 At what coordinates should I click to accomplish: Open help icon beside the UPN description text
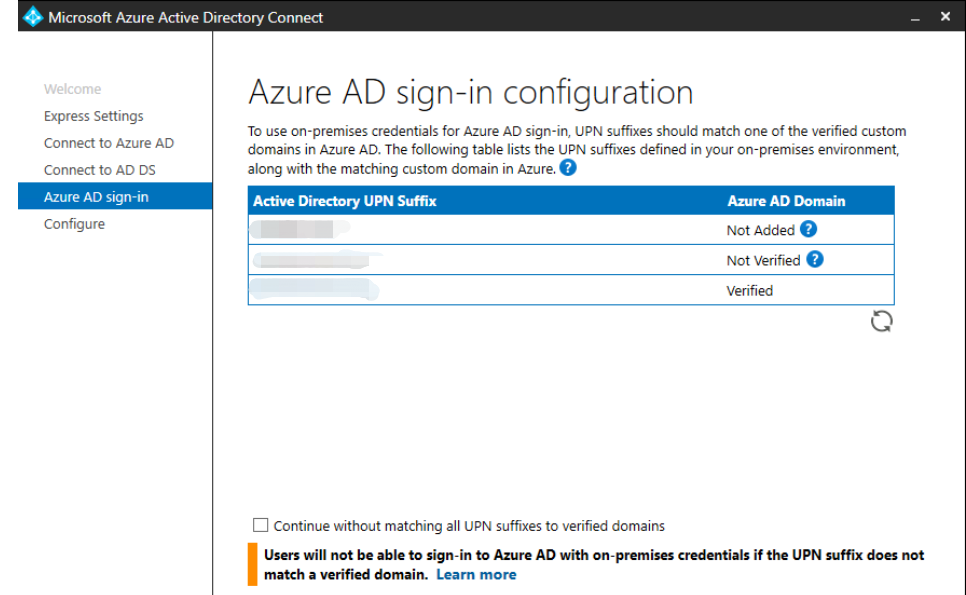[x=568, y=168]
